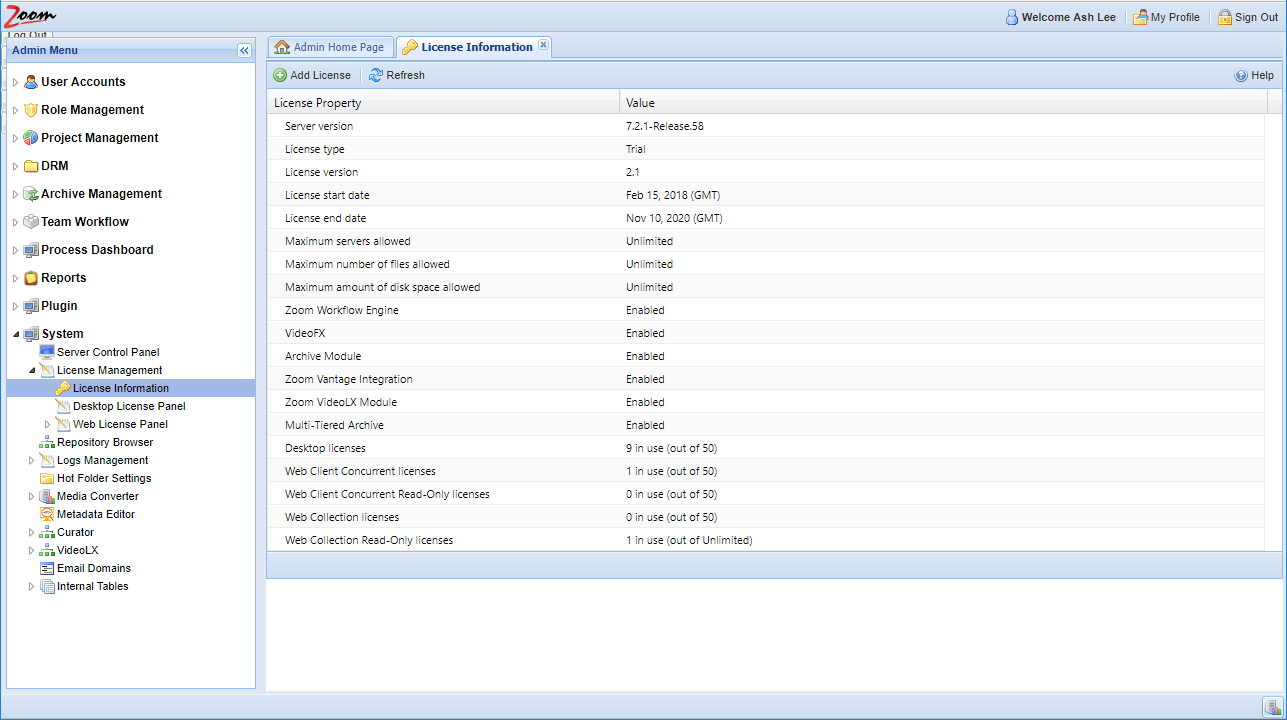Expand the Project Management node

click(x=15, y=138)
